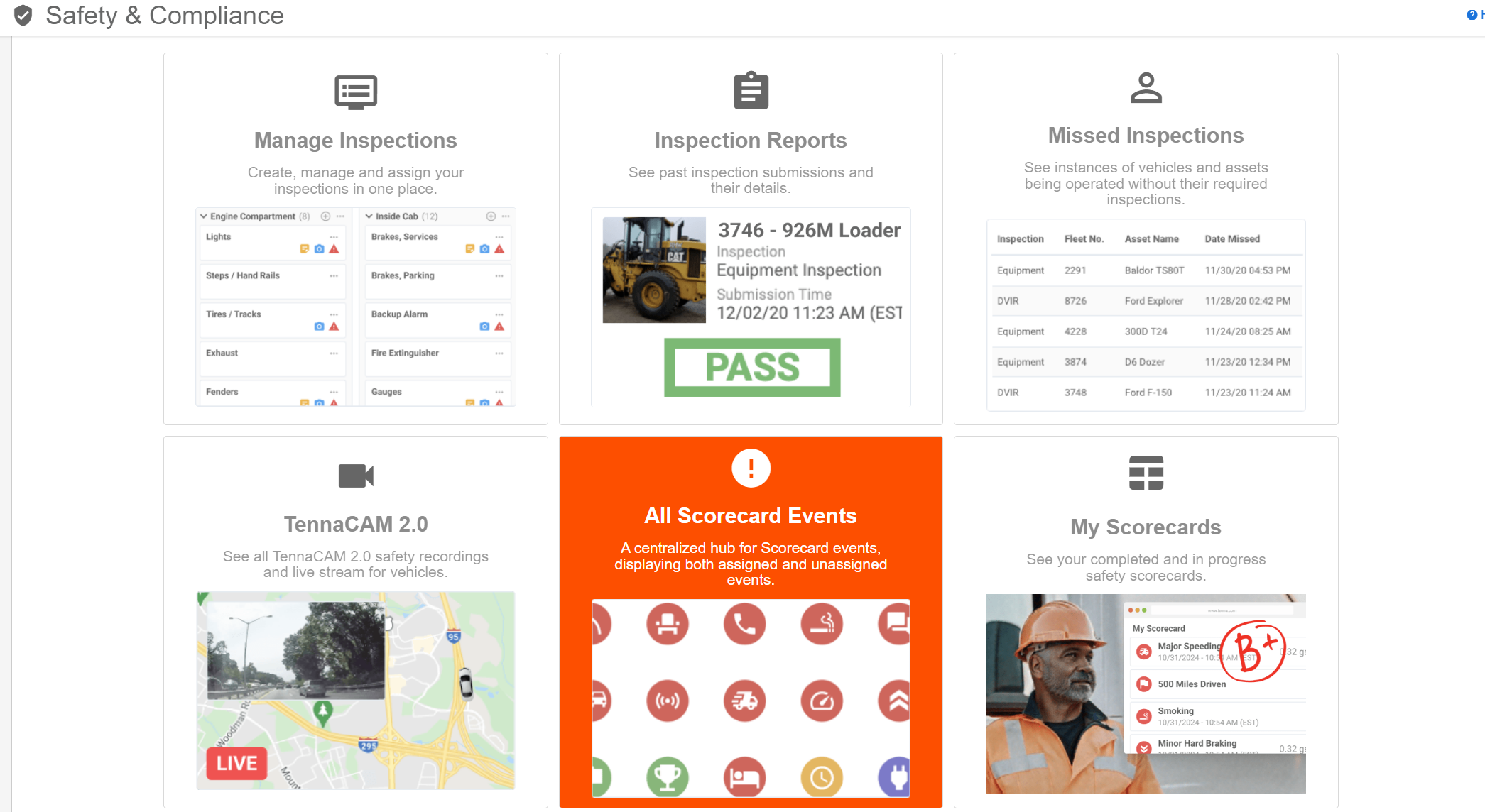Click the Minor Hard Braking scorecard entry
This screenshot has width=1485, height=812.
point(1217,745)
